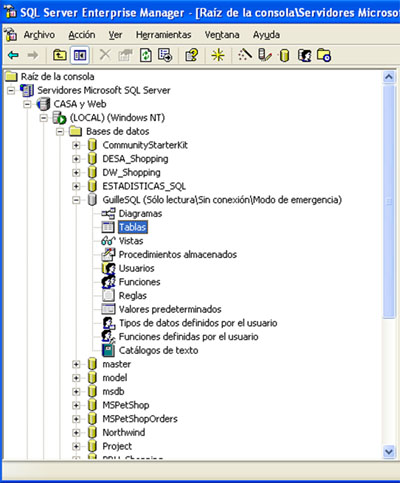Click the Properties toolbar icon
The width and height of the screenshot is (400, 483).
125,55
